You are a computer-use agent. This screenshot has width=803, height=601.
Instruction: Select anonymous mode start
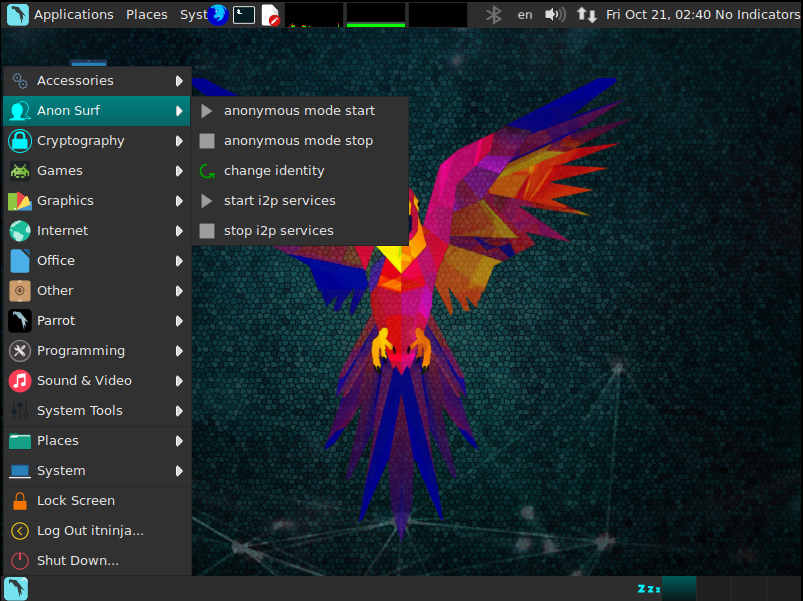(300, 111)
